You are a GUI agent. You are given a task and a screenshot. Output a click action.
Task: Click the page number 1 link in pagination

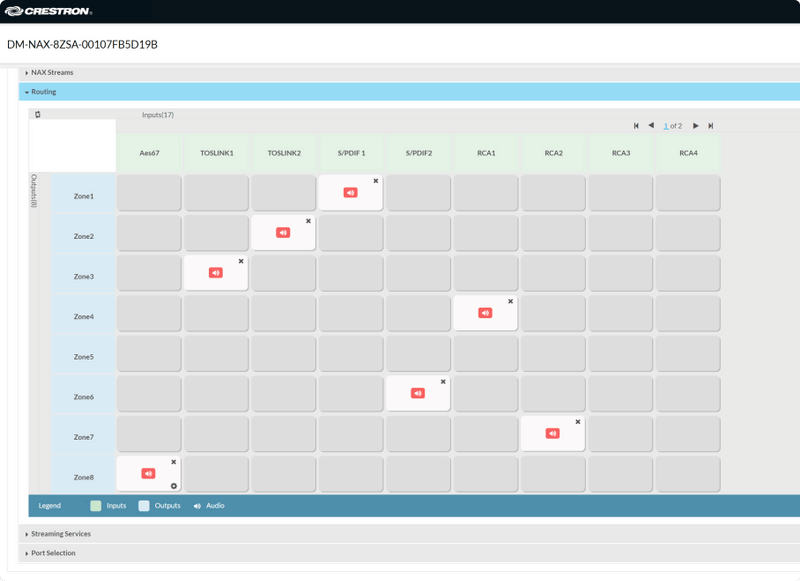665,126
